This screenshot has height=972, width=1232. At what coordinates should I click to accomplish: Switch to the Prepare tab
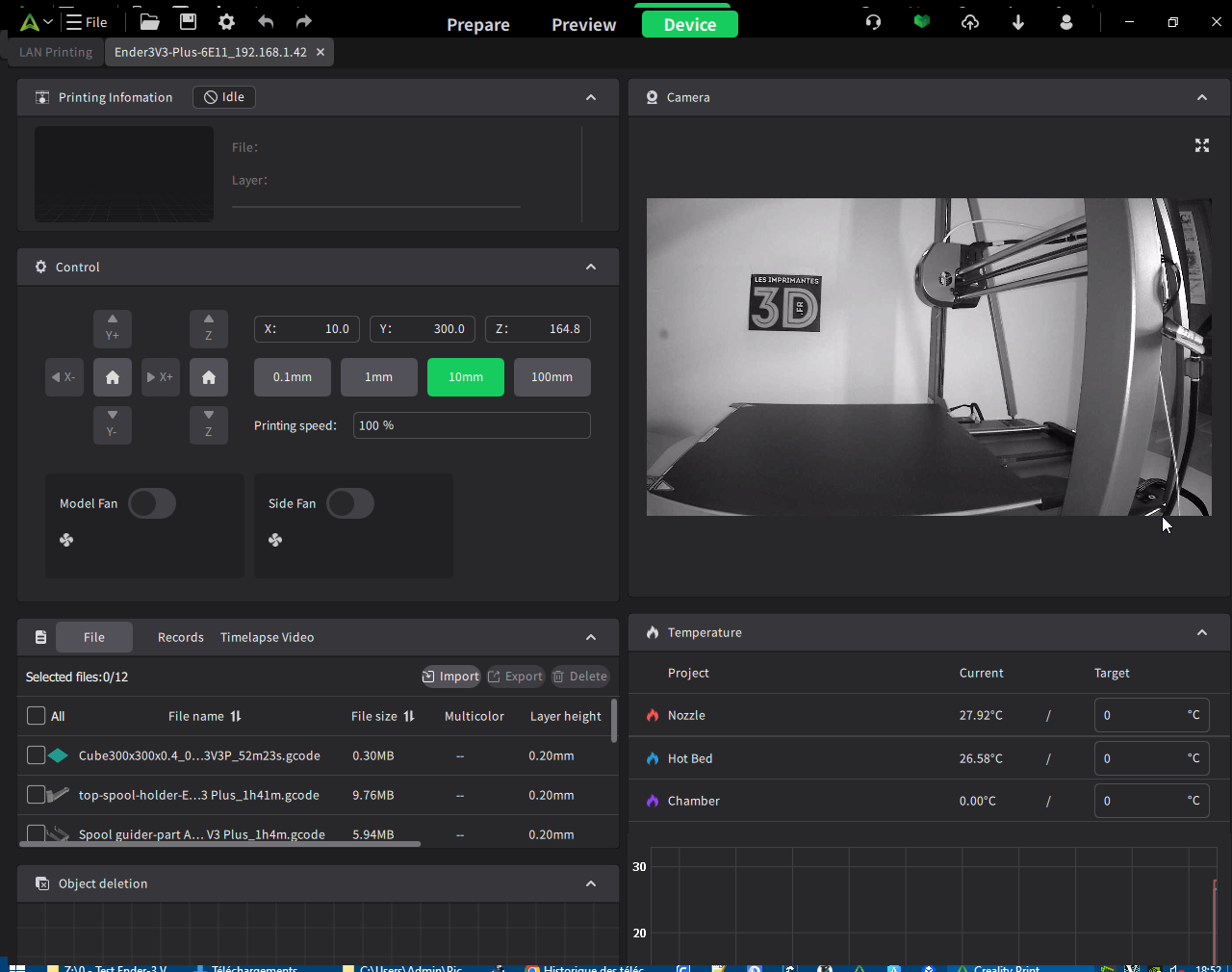(478, 25)
